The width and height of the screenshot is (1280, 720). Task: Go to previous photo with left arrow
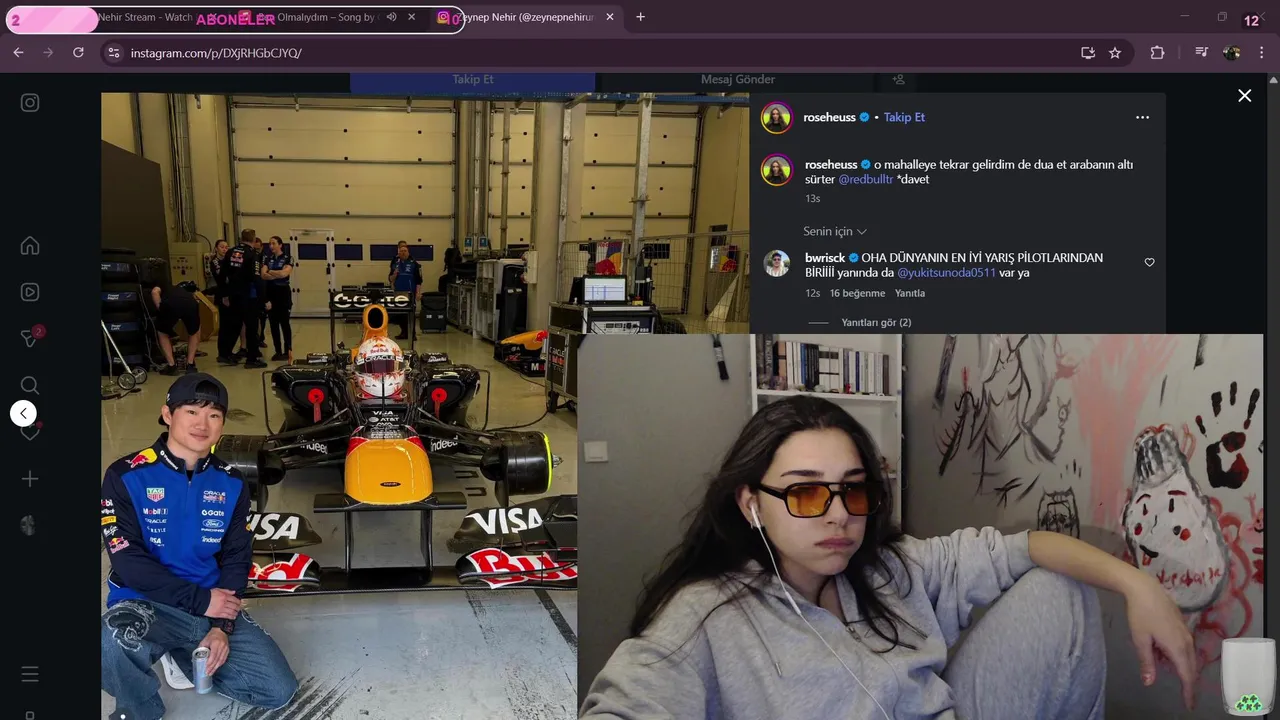point(23,413)
